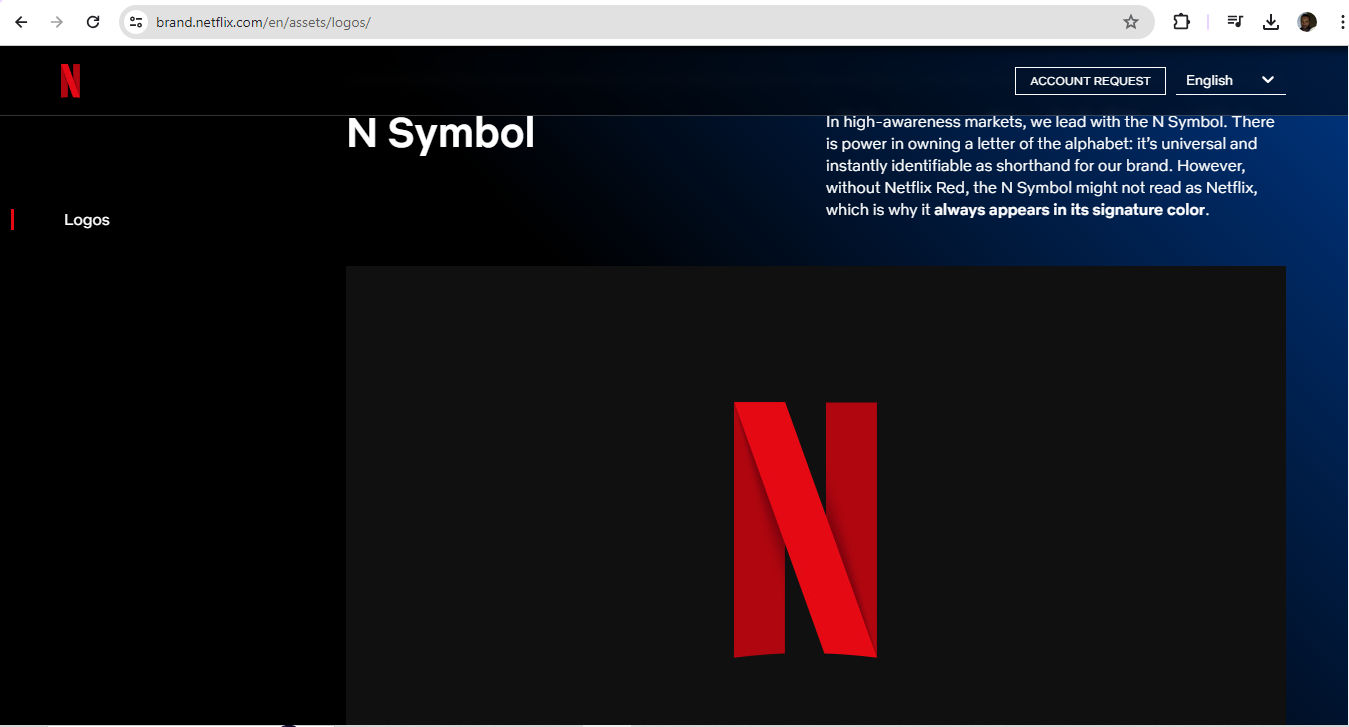Click the bold signature color emphasis text
This screenshot has height=727, width=1349.
(x=1067, y=209)
